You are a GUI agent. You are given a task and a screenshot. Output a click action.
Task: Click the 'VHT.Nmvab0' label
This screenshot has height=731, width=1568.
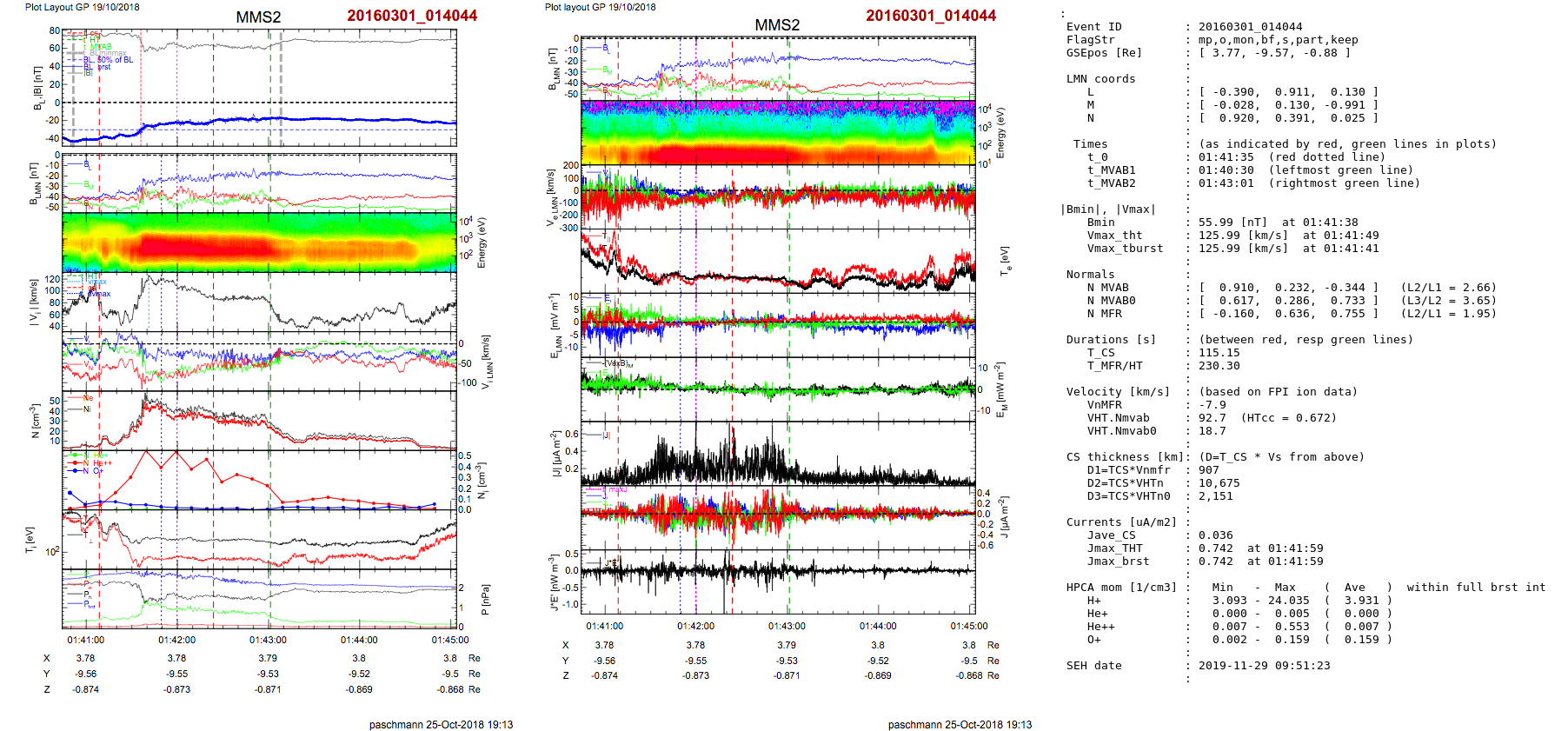pos(1121,431)
